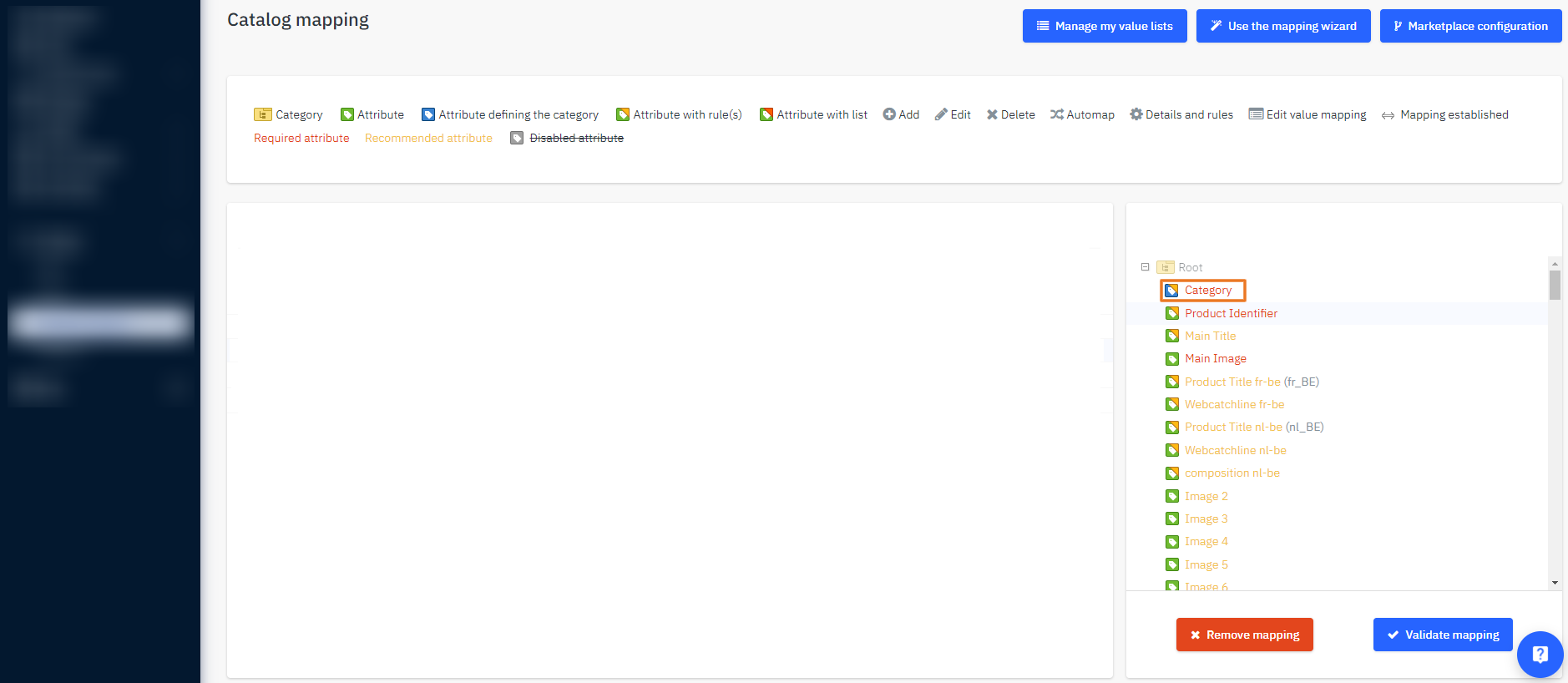Image resolution: width=1568 pixels, height=683 pixels.
Task: Click the Details and rules gear icon
Action: click(x=1136, y=114)
